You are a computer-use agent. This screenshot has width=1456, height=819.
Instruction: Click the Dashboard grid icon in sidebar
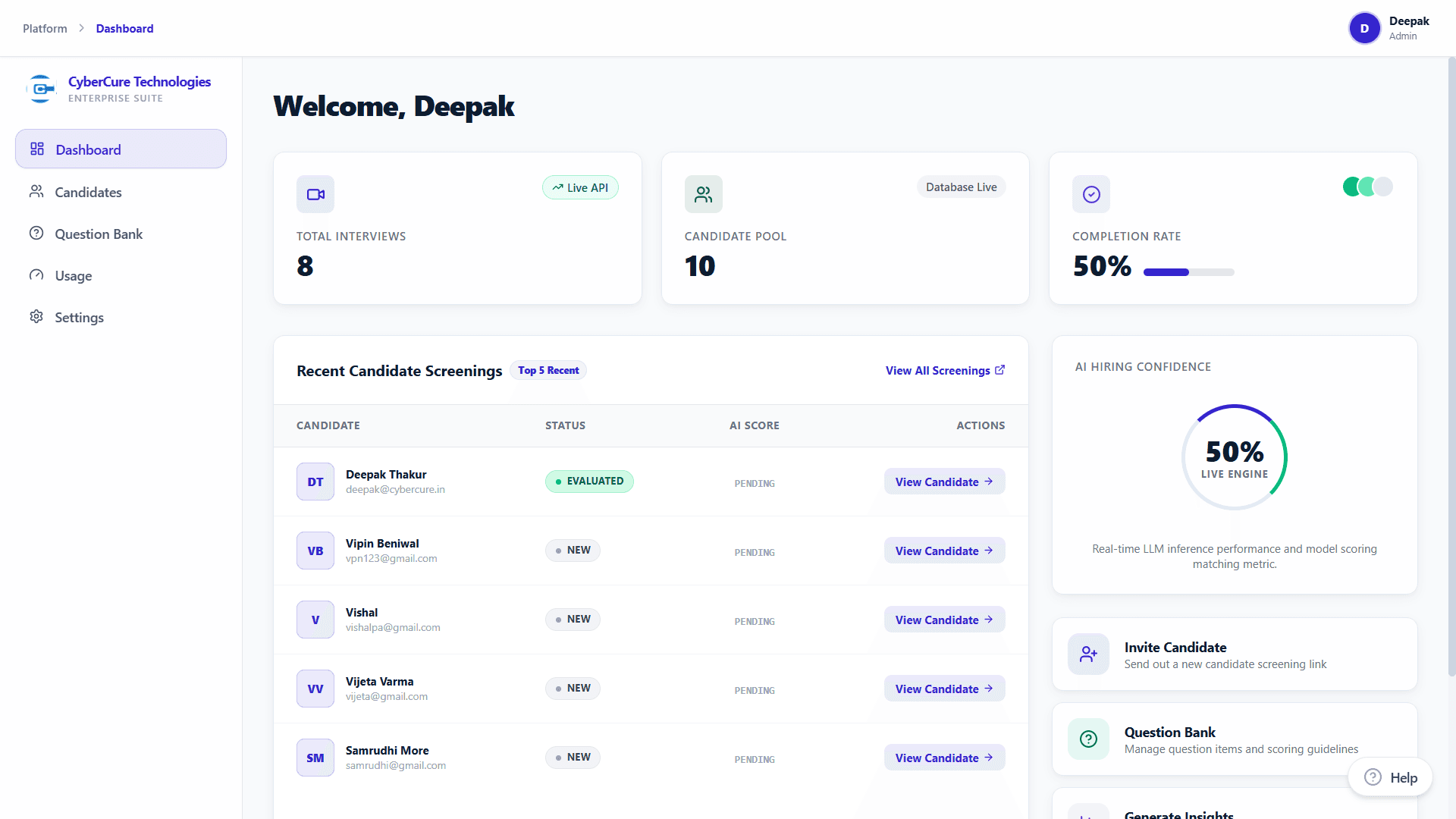tap(36, 149)
